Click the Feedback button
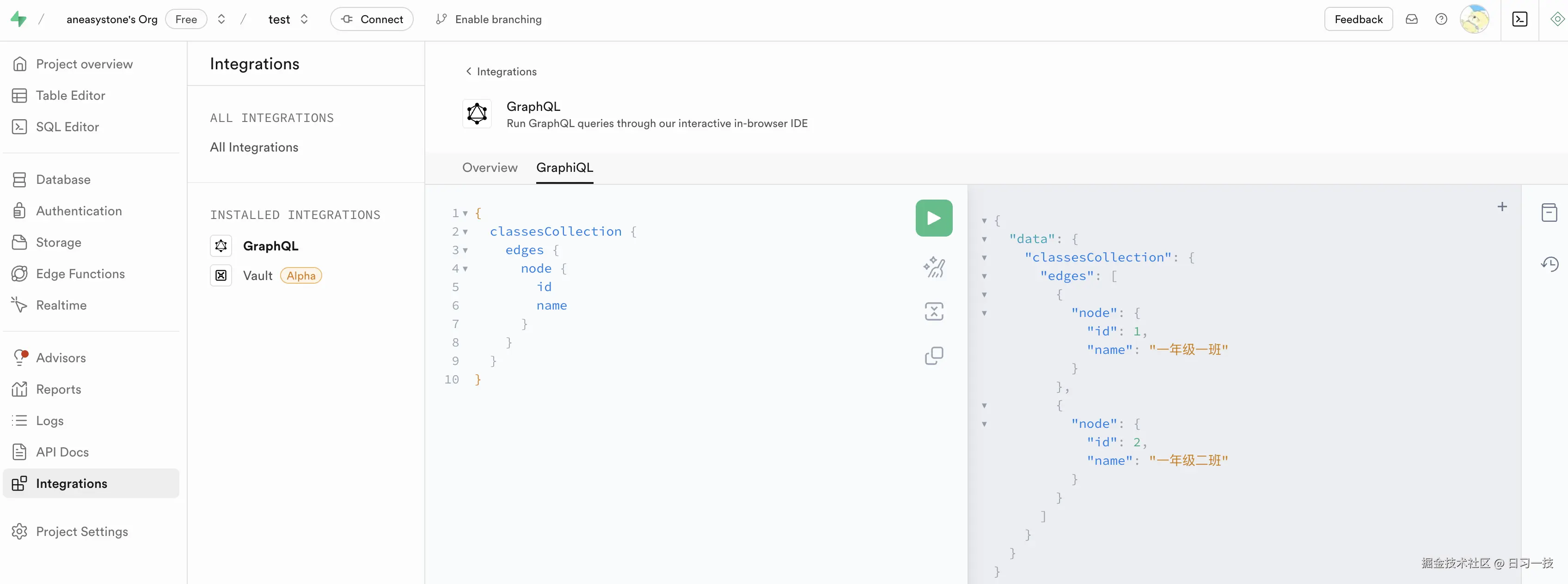This screenshot has height=584, width=1568. (1359, 19)
